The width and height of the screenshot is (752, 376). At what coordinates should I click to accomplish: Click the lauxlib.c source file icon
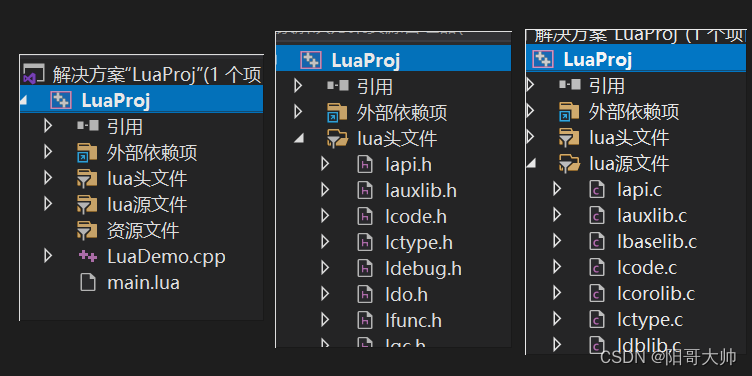click(597, 215)
